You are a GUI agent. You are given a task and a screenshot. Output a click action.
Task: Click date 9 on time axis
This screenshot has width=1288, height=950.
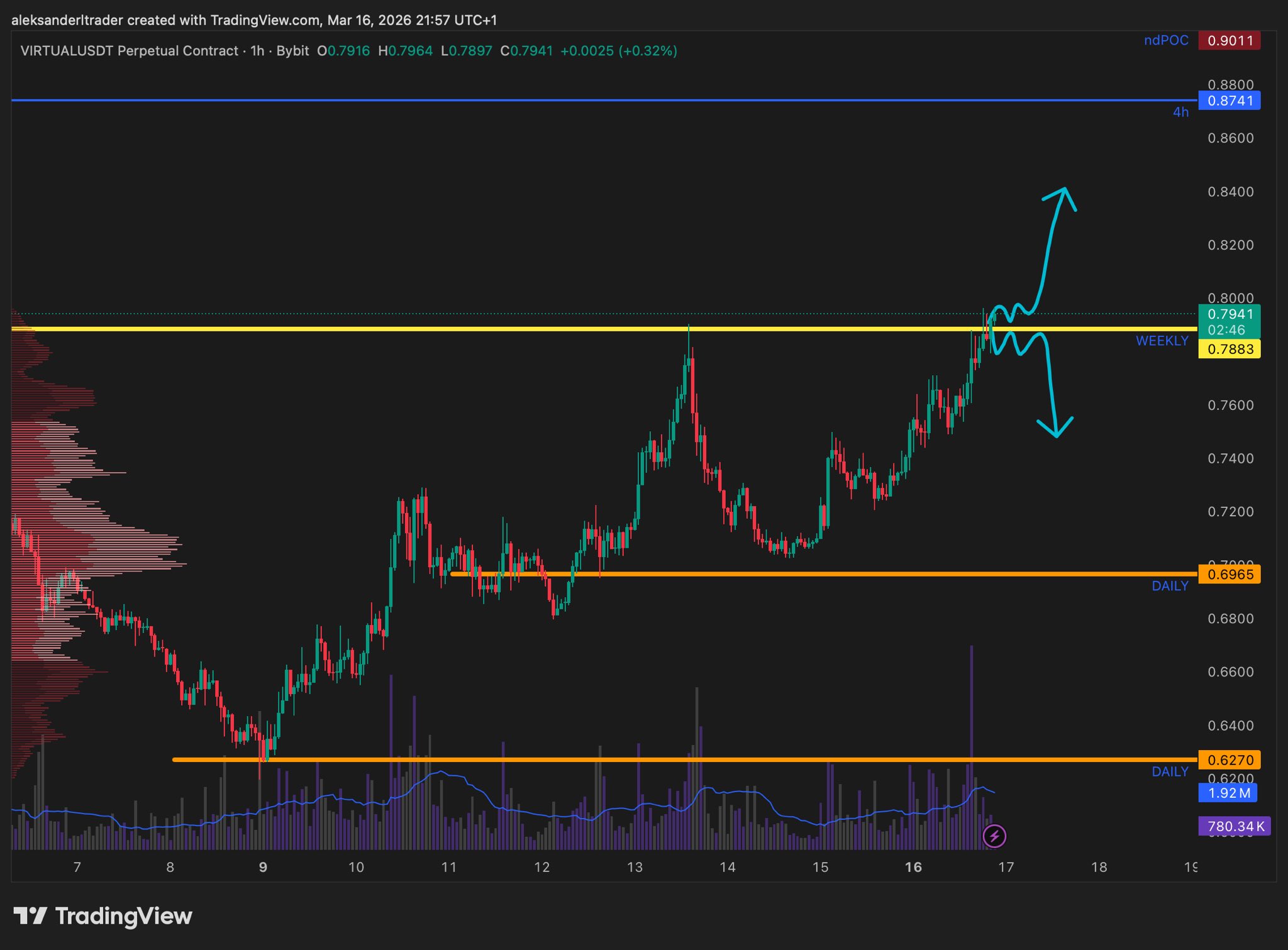point(263,868)
